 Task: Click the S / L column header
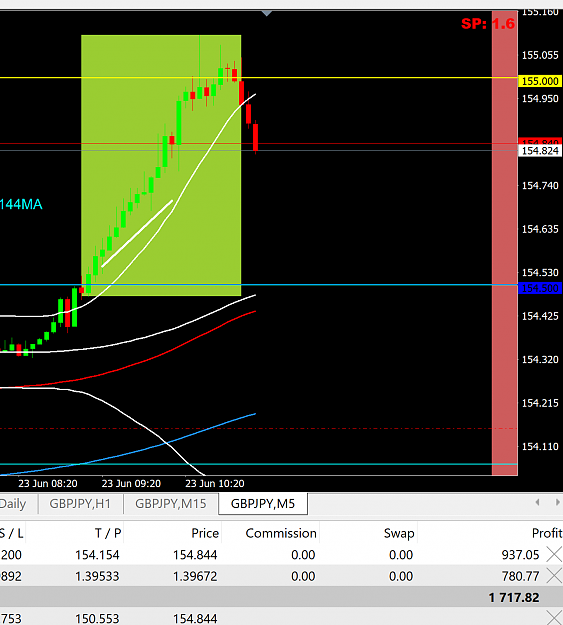12,533
